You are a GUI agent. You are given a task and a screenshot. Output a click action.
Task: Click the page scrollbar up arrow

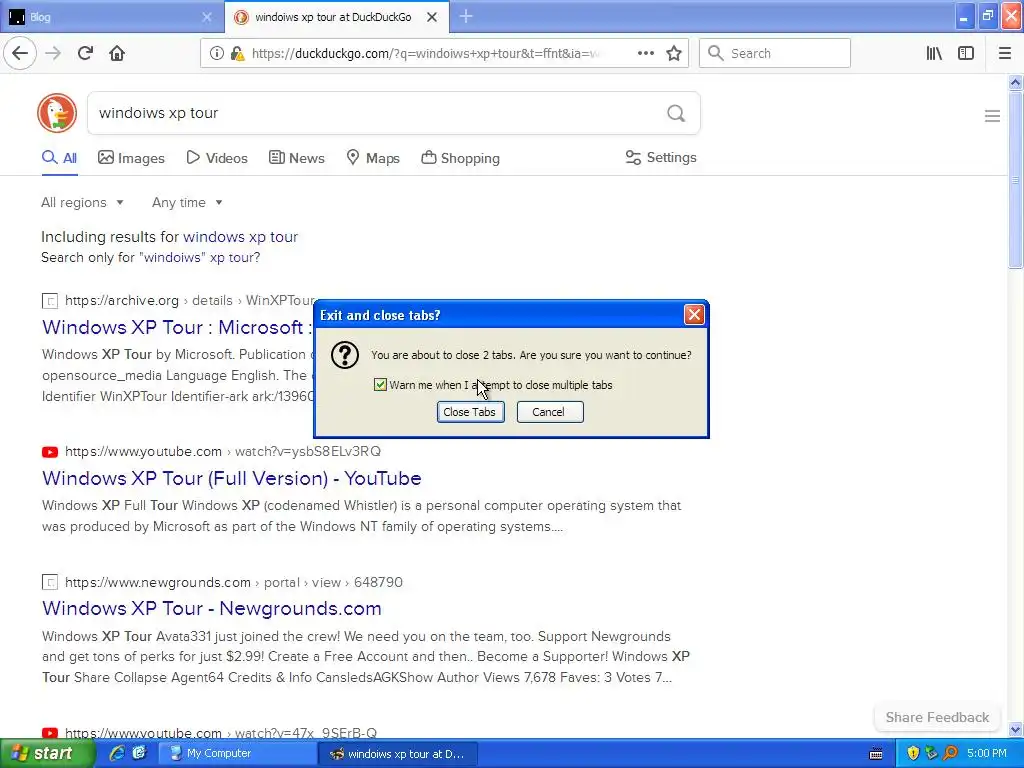point(1015,82)
